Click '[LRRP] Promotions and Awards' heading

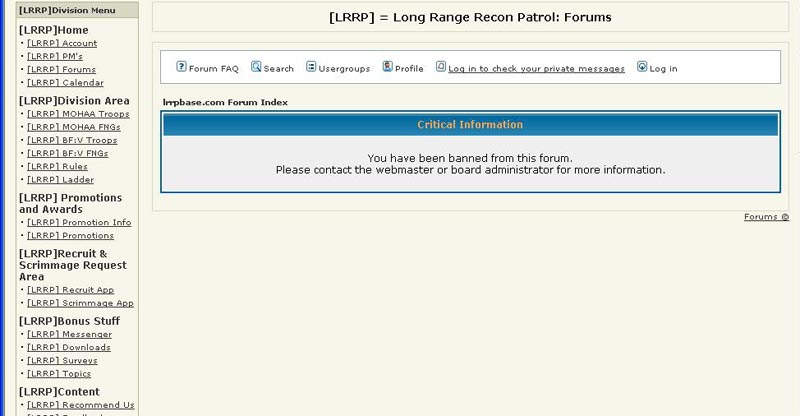[x=70, y=204]
